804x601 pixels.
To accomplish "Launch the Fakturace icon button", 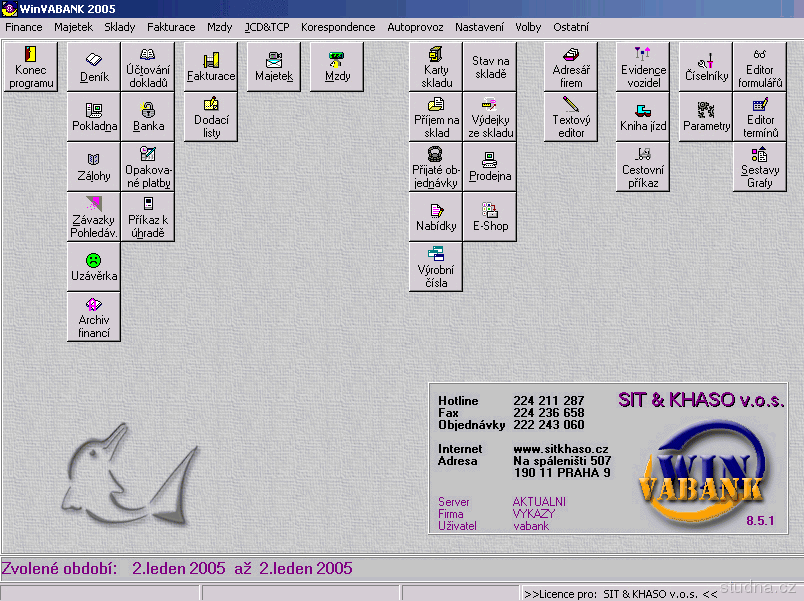I will (x=211, y=67).
